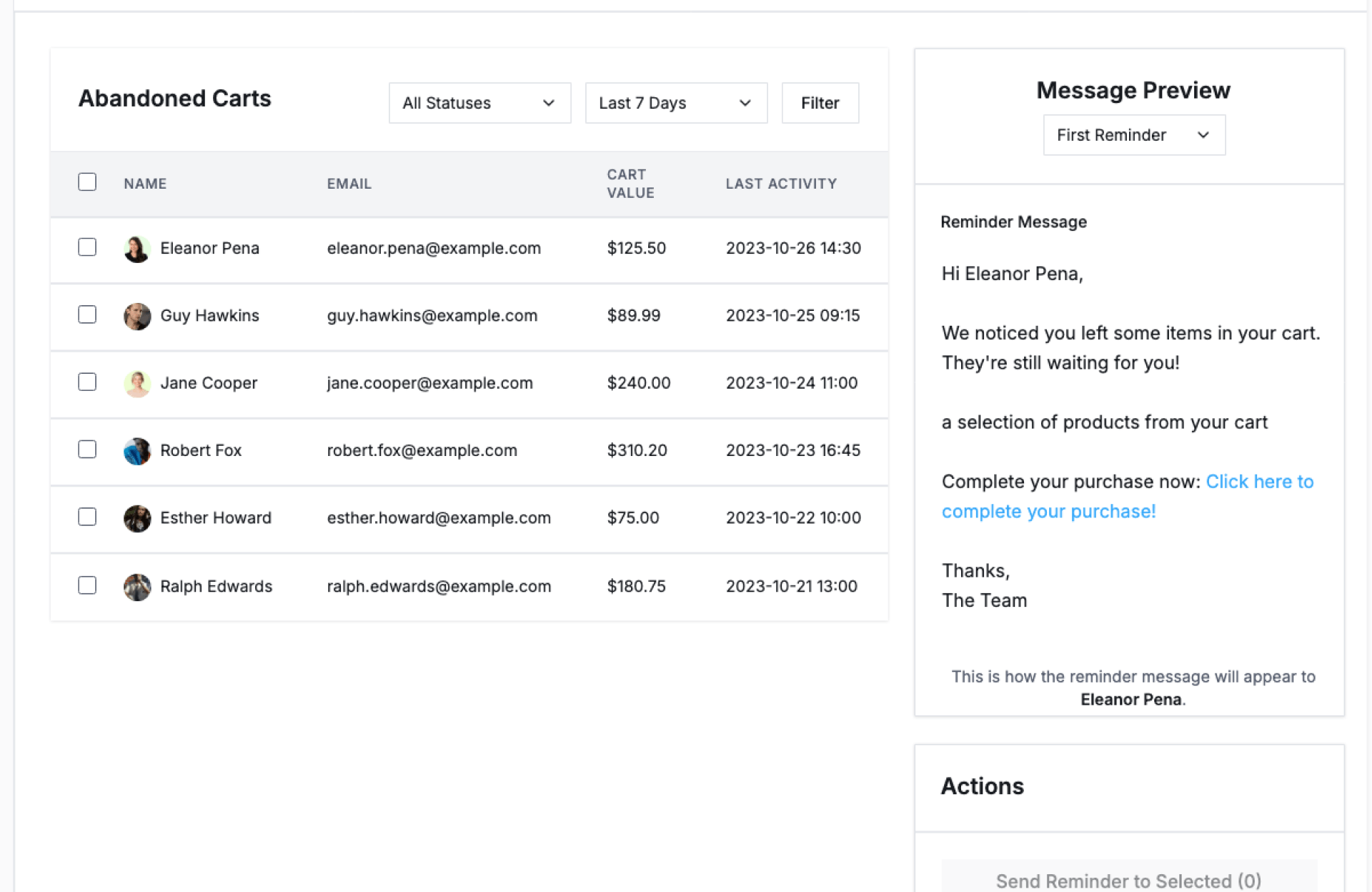Select Jane Cooper's row checkbox

point(87,382)
